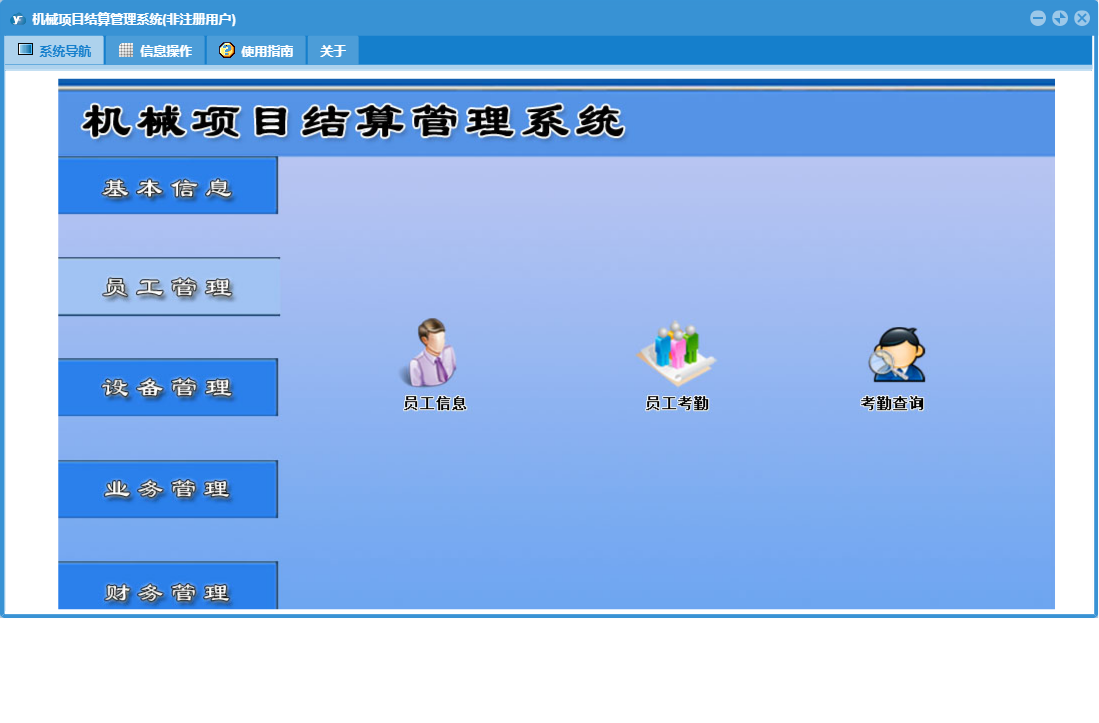Click the 员工信息 text label
Image resolution: width=1099 pixels, height=723 pixels.
coord(435,404)
